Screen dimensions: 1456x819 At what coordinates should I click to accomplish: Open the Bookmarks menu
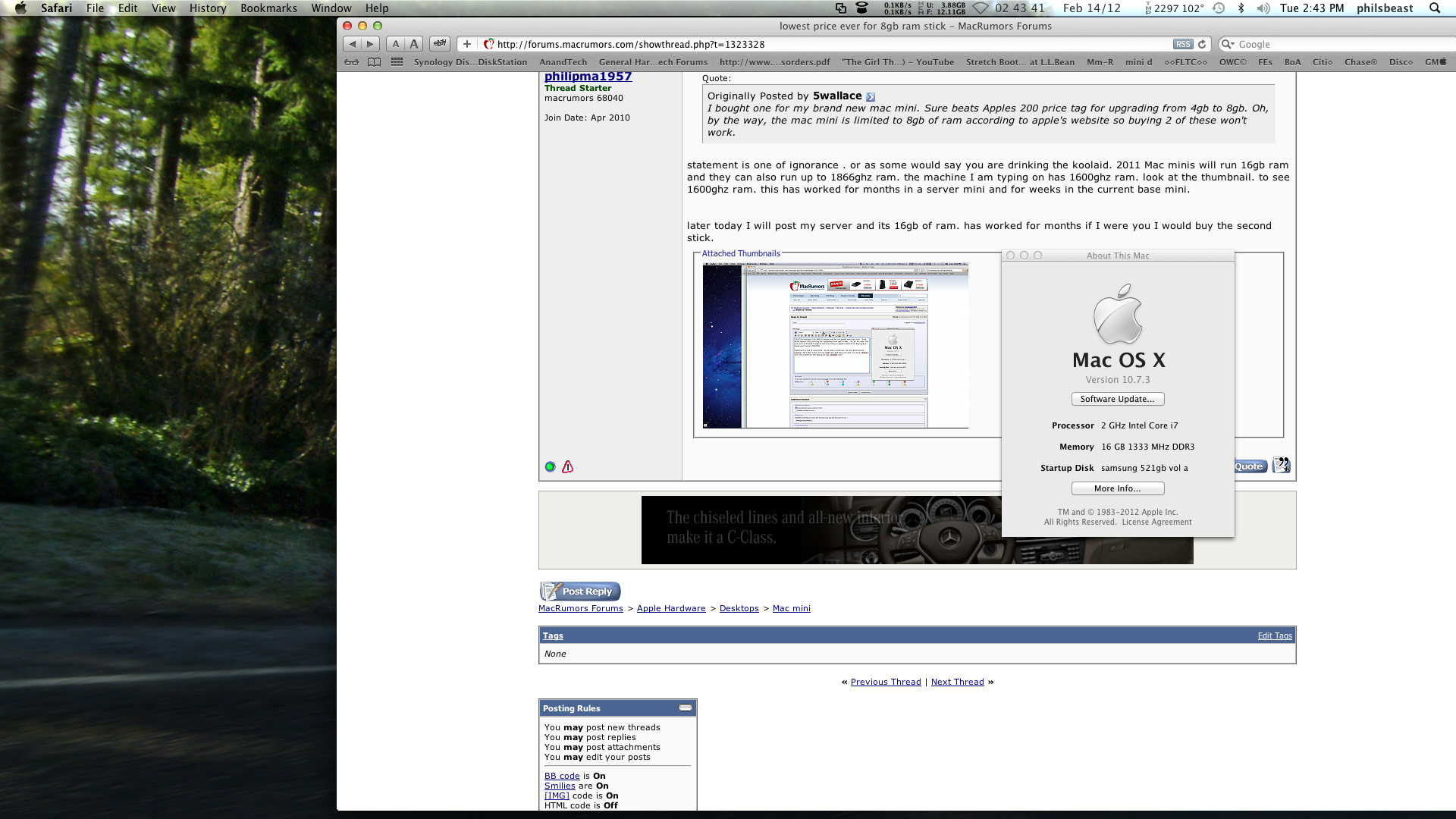point(268,8)
